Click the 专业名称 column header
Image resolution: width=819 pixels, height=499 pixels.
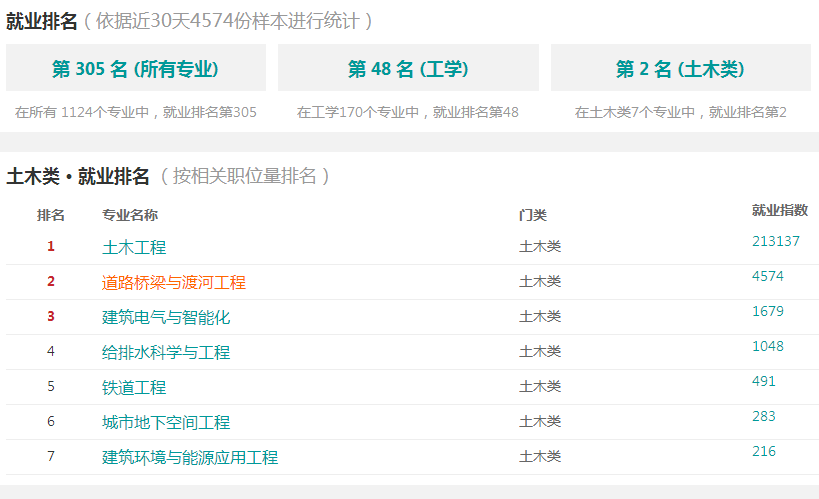[130, 215]
